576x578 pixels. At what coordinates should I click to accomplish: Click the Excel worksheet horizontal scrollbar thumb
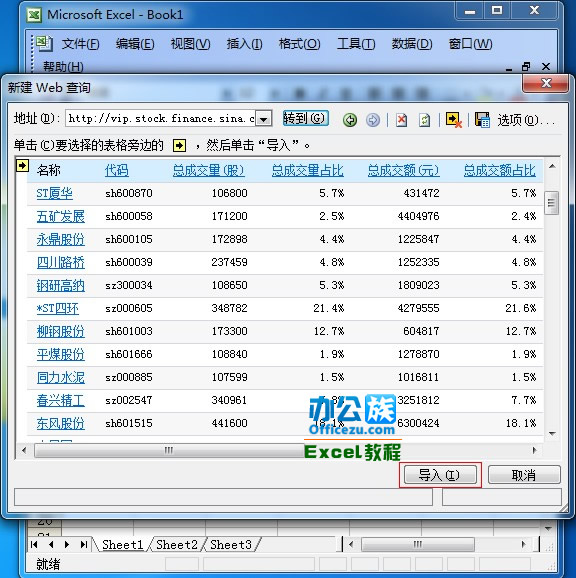(x=418, y=544)
